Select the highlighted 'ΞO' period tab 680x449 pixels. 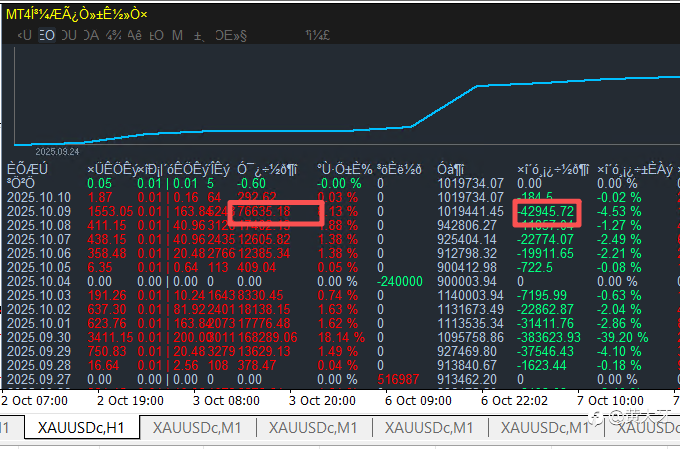tap(47, 35)
